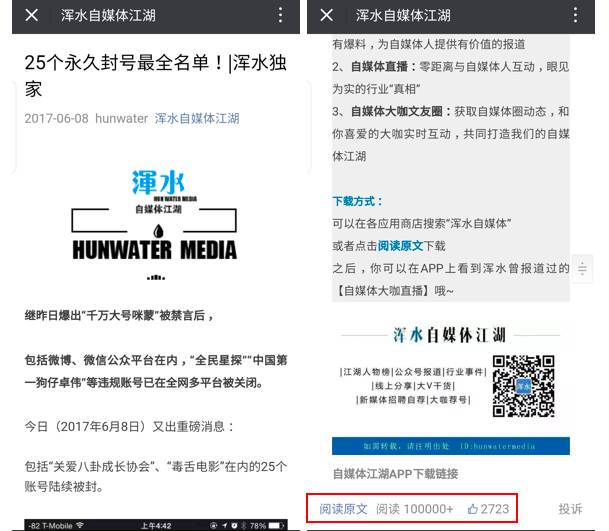Close the right article with the X icon
The height and width of the screenshot is (531, 609).
(327, 16)
